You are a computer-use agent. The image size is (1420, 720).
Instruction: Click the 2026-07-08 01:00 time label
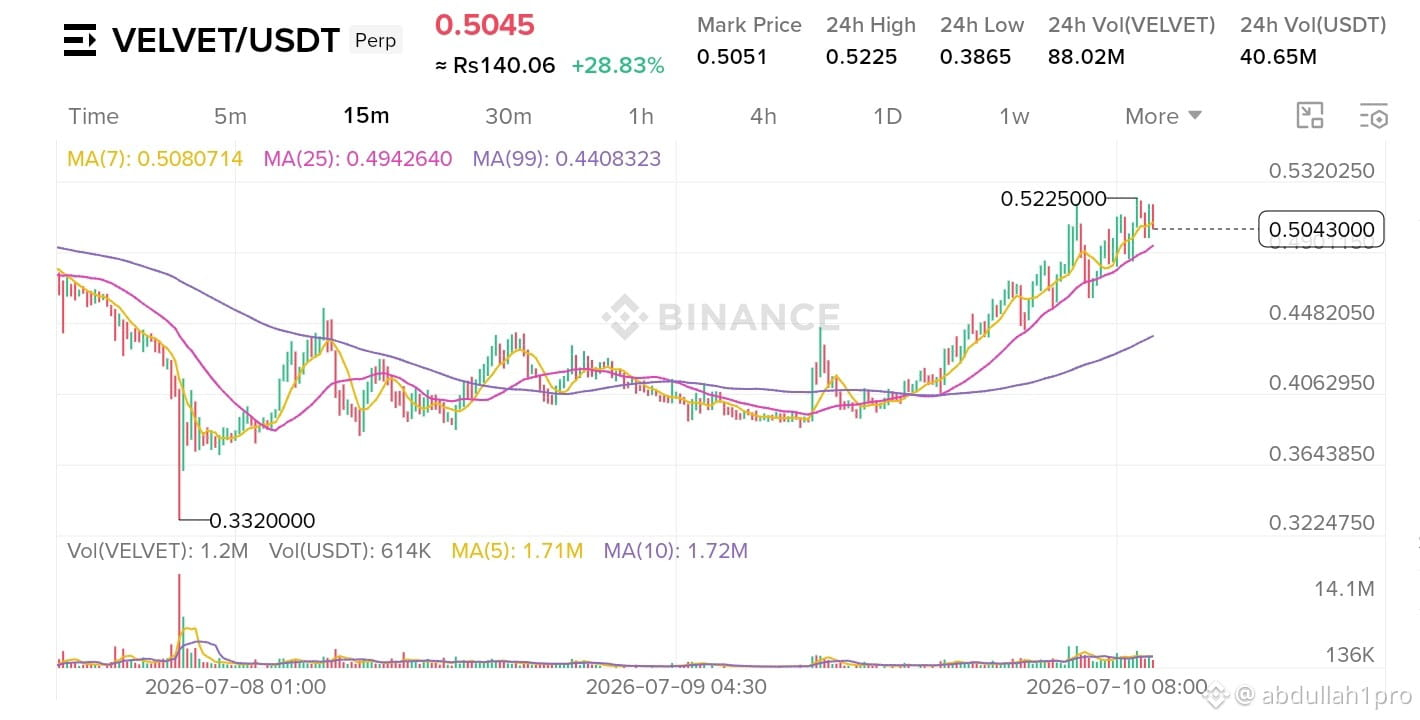click(x=235, y=687)
